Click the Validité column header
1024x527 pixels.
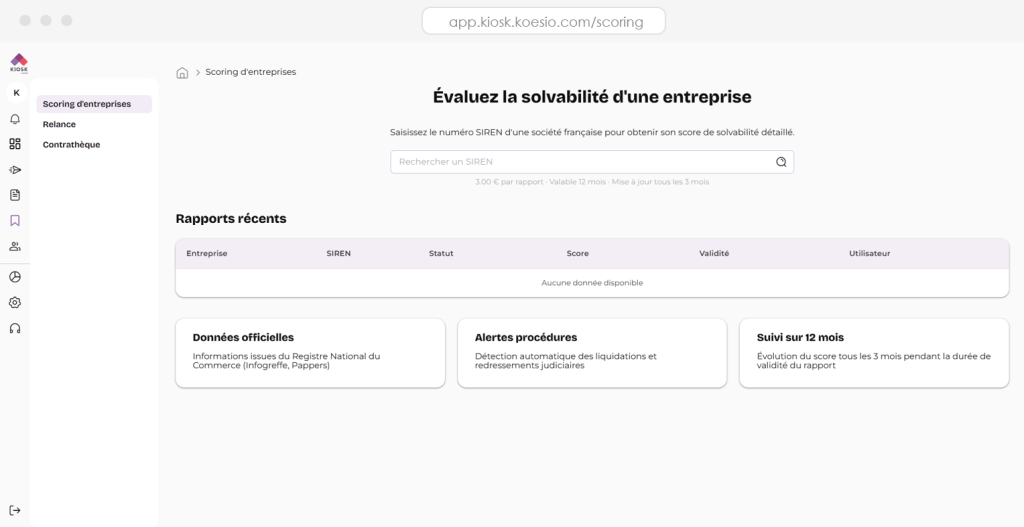point(714,253)
